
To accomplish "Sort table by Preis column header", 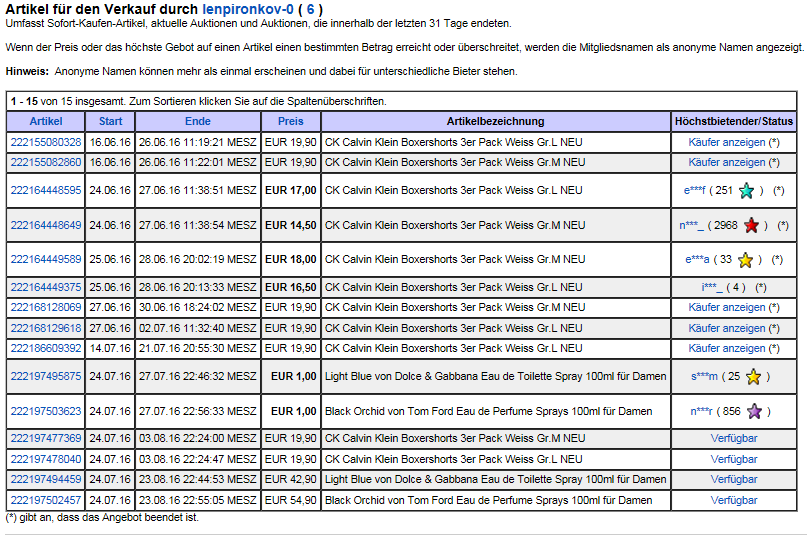I will click(x=291, y=121).
